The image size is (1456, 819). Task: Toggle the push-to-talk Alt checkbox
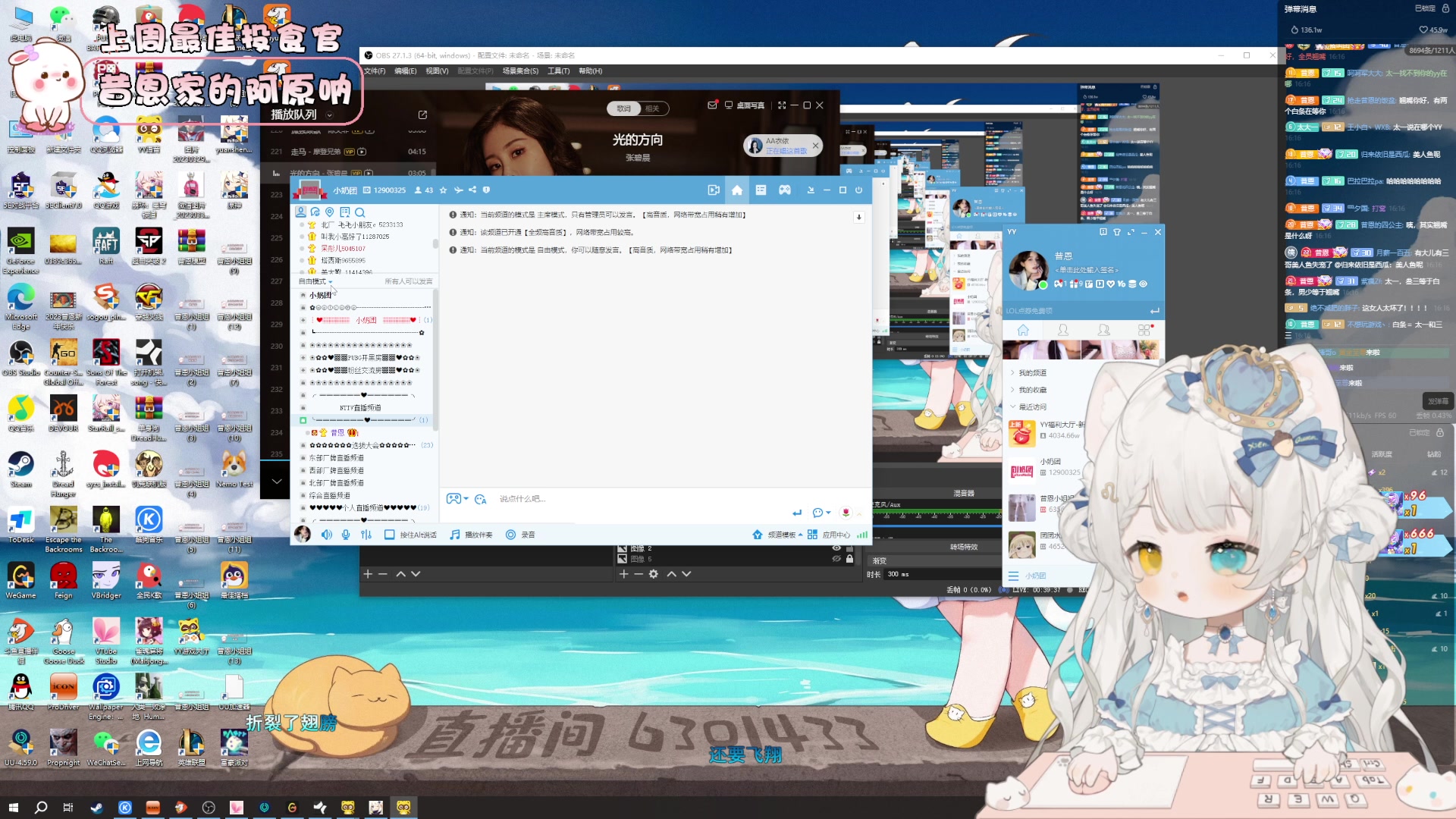[390, 535]
